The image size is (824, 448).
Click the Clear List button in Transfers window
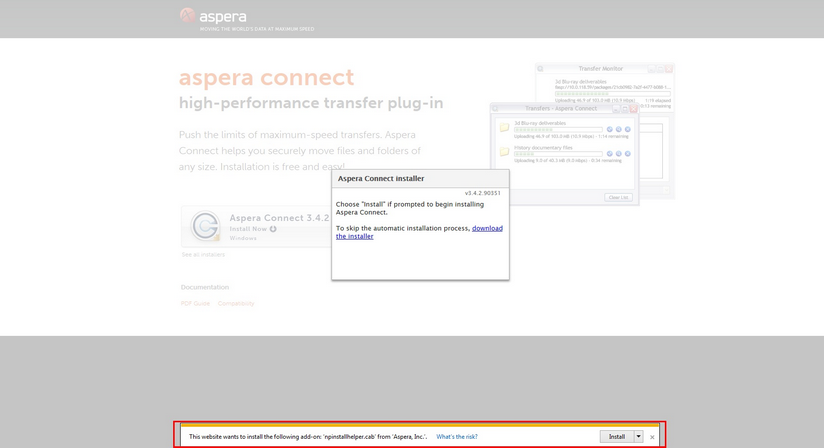pyautogui.click(x=618, y=197)
